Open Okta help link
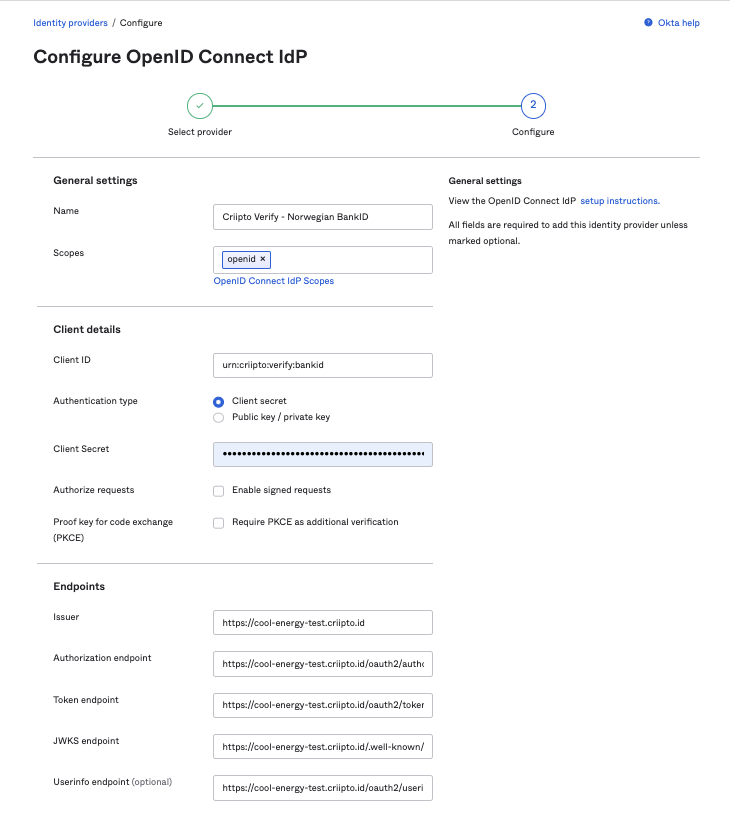Image resolution: width=730 pixels, height=818 pixels. 679,23
